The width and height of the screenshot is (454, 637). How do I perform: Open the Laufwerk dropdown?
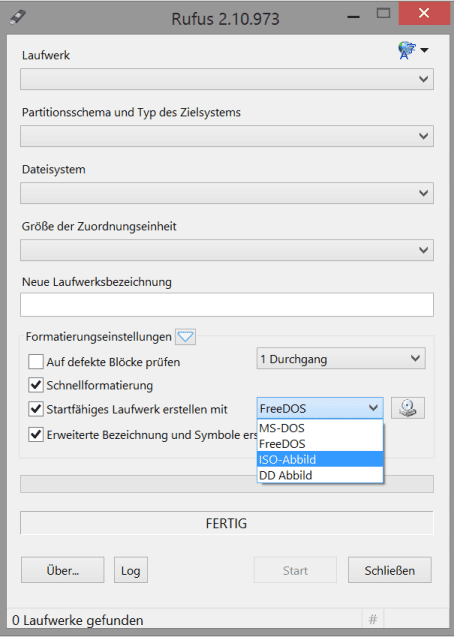point(227,79)
